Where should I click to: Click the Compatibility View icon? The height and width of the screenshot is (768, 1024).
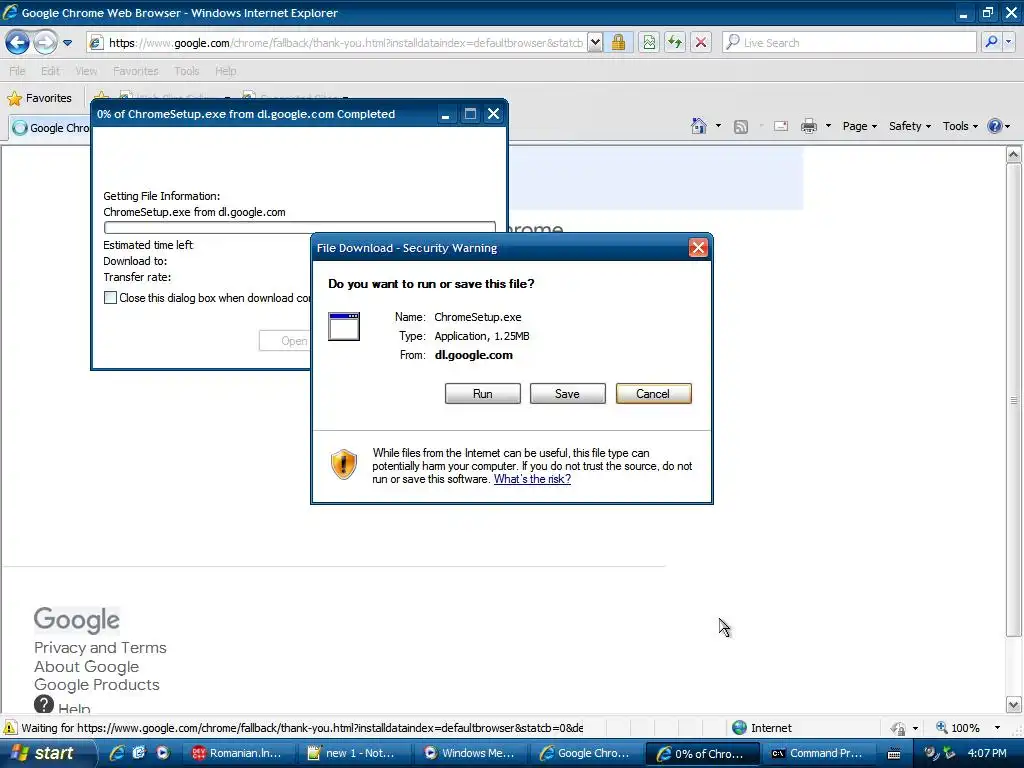[x=648, y=43]
